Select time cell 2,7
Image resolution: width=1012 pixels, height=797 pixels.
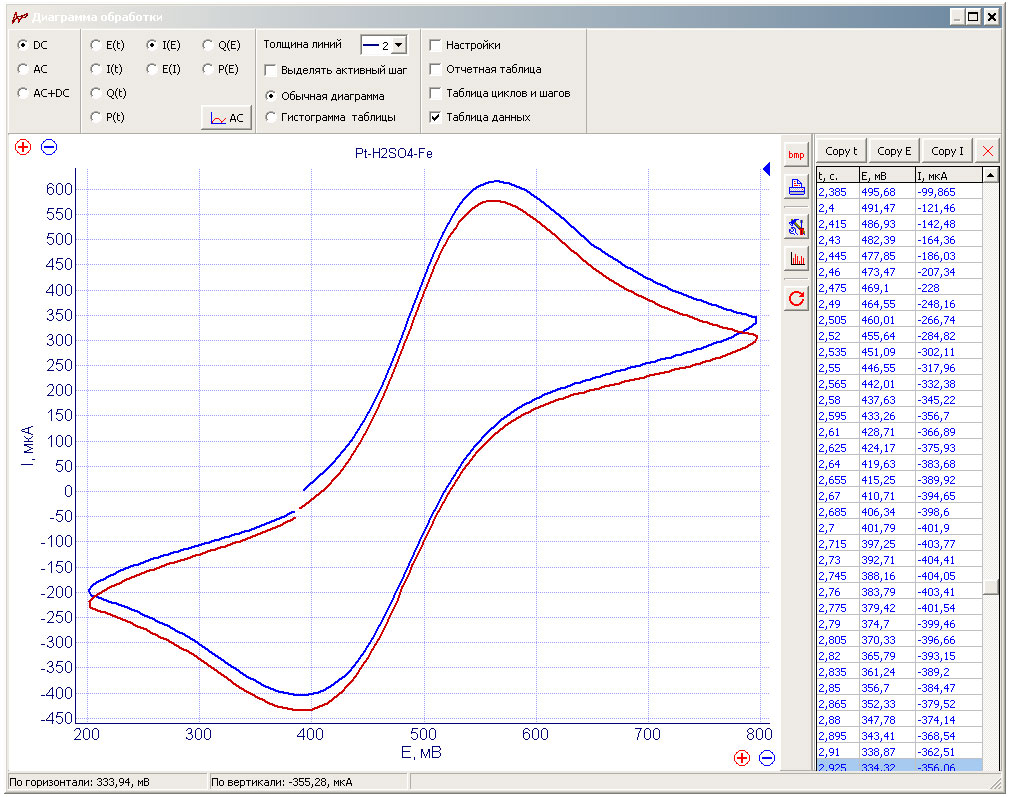[x=837, y=528]
